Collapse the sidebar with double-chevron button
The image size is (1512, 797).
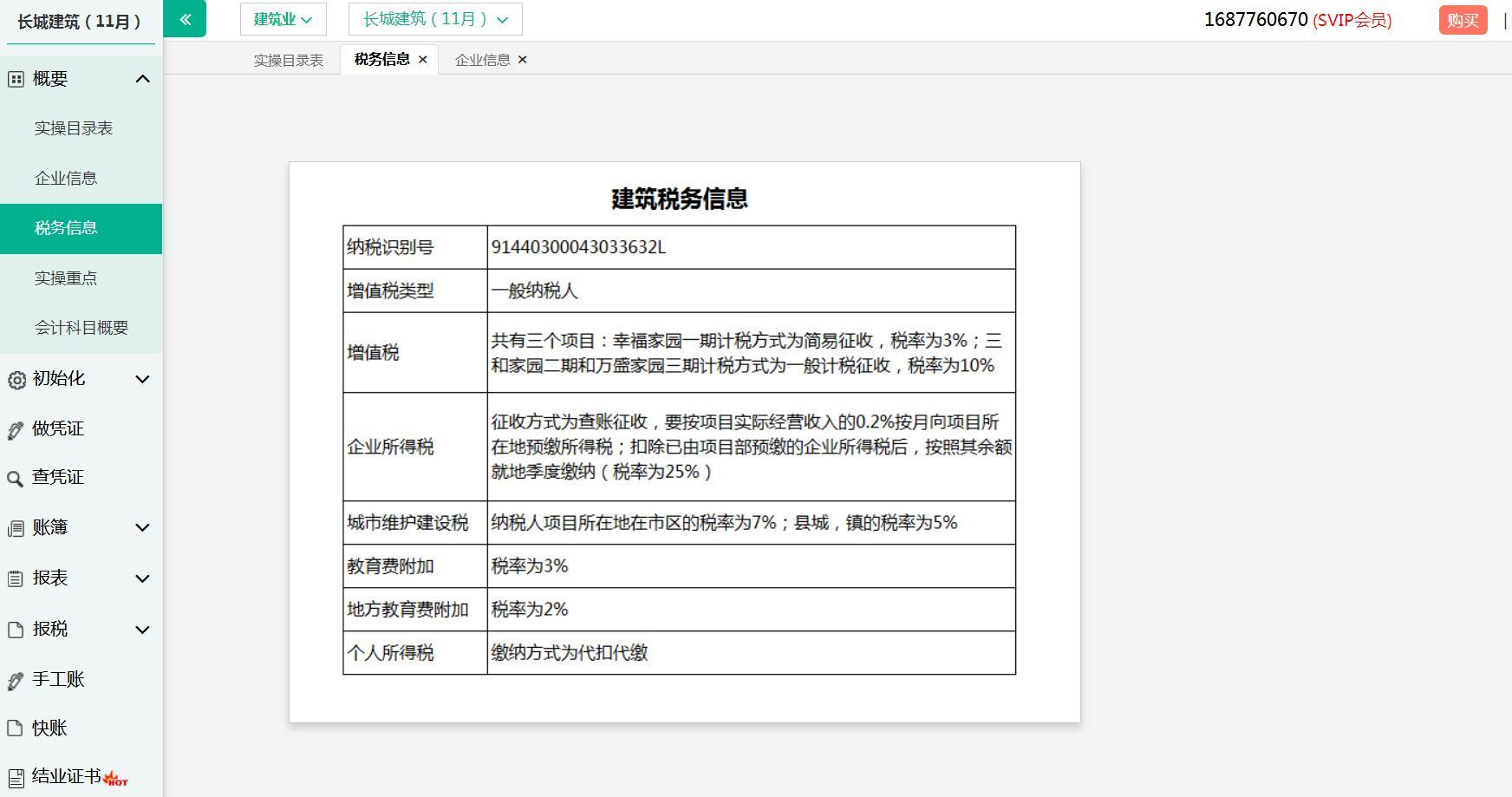click(x=185, y=19)
